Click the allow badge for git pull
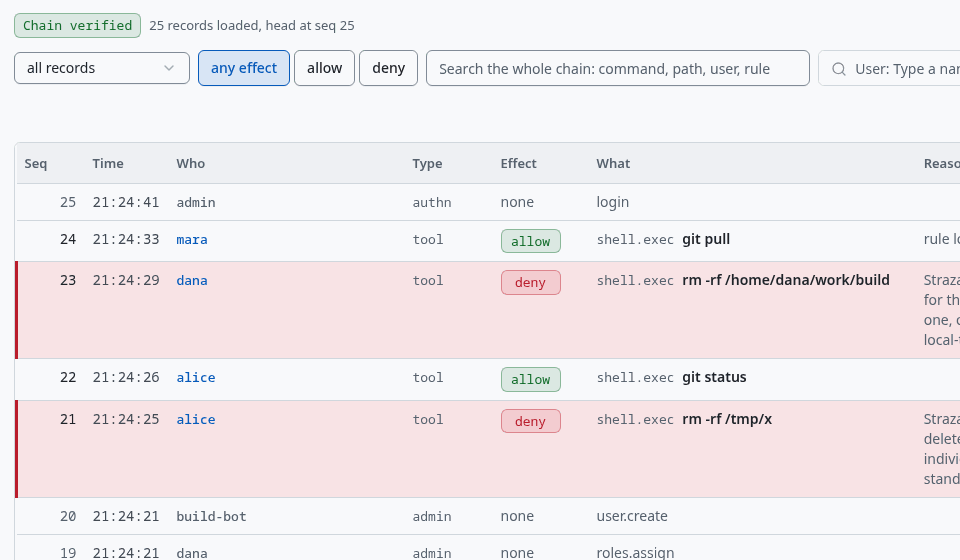This screenshot has height=560, width=960. [531, 241]
